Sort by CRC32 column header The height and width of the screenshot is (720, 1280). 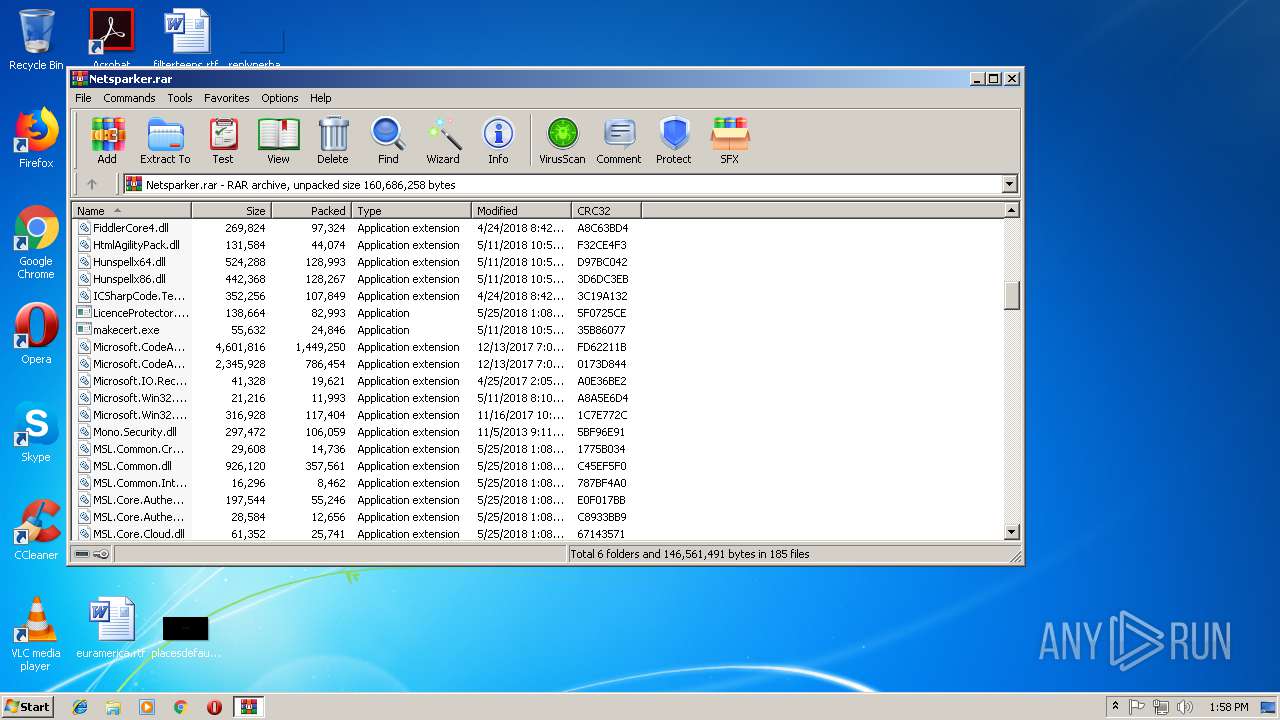[x=606, y=211]
